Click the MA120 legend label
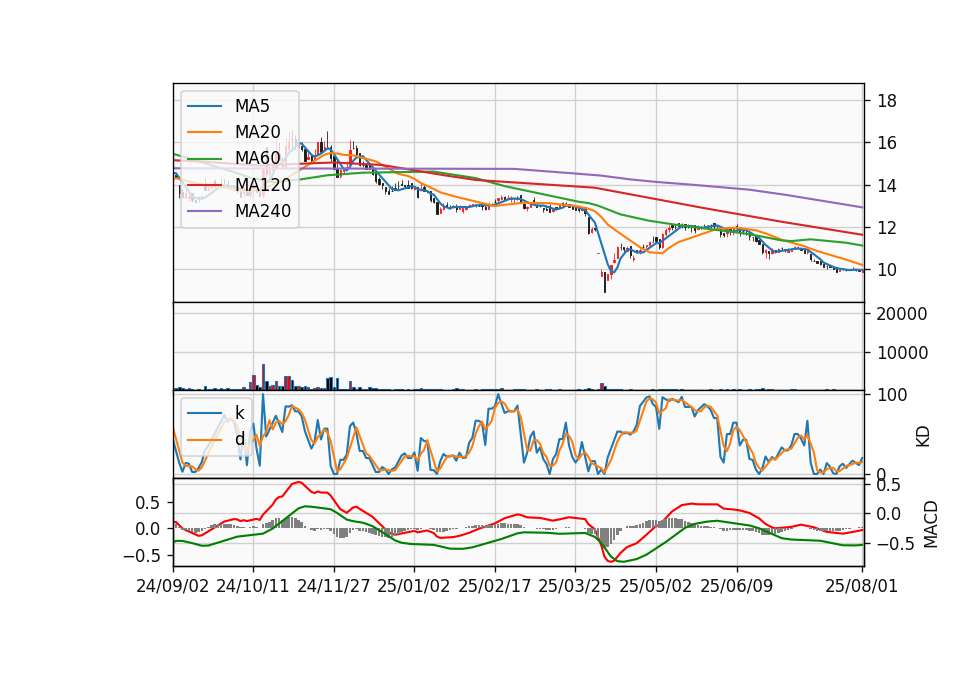 click(263, 184)
